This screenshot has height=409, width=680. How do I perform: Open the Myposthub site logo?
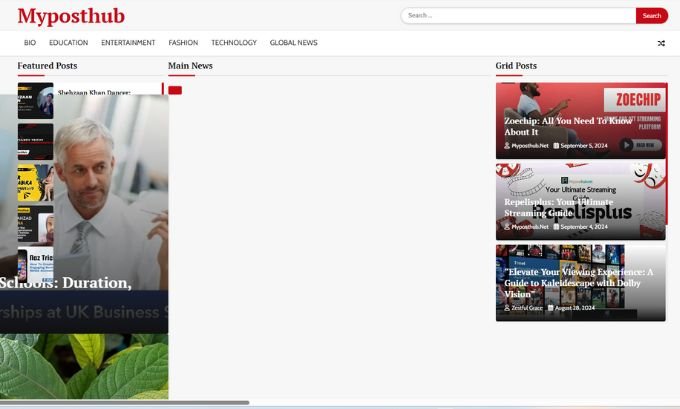(x=71, y=16)
